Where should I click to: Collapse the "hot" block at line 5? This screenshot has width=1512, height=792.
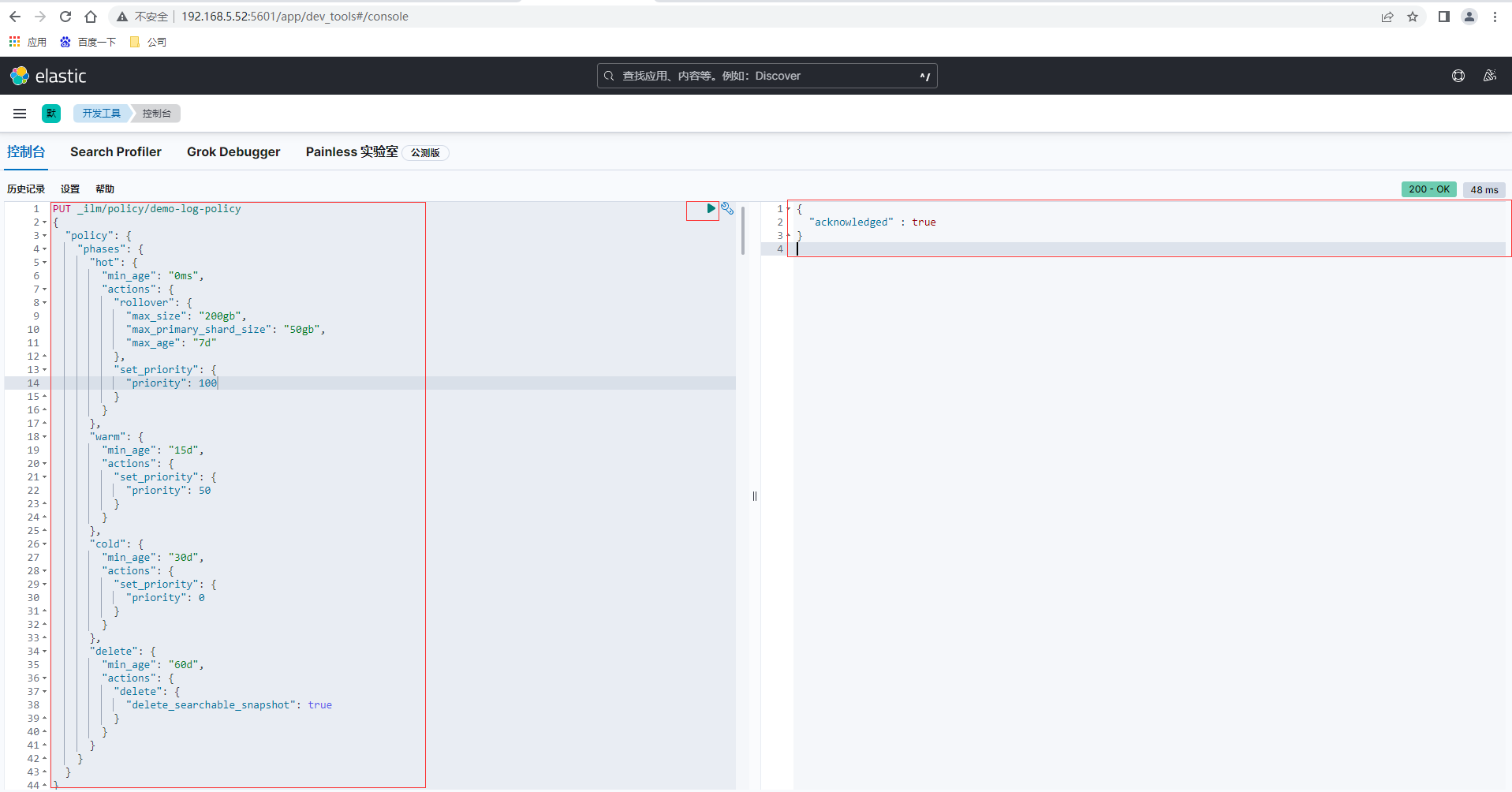click(44, 263)
